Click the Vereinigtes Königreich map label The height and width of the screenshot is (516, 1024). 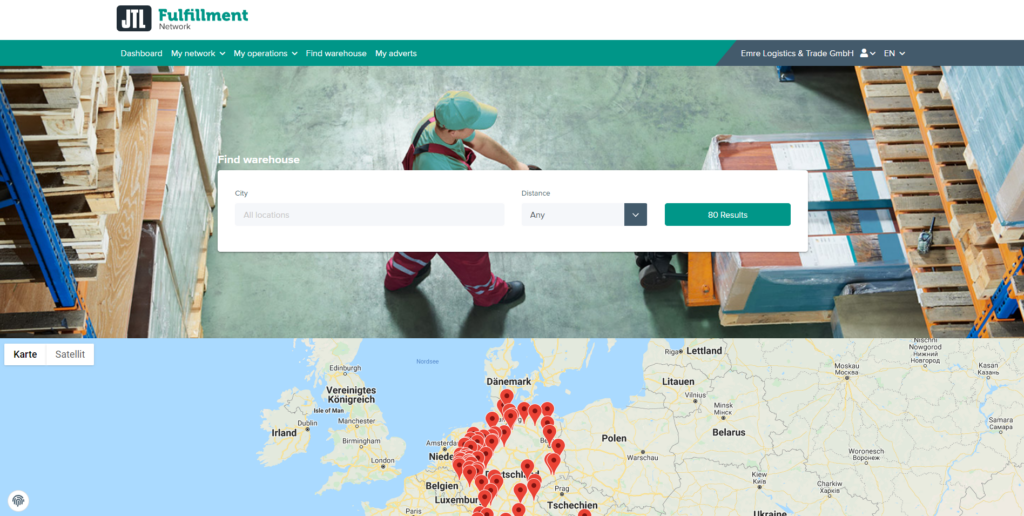351,395
